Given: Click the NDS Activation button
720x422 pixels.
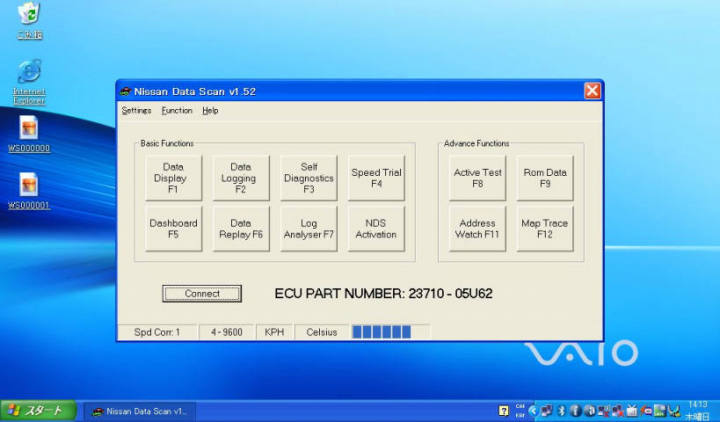Looking at the screenshot, I should click(376, 228).
